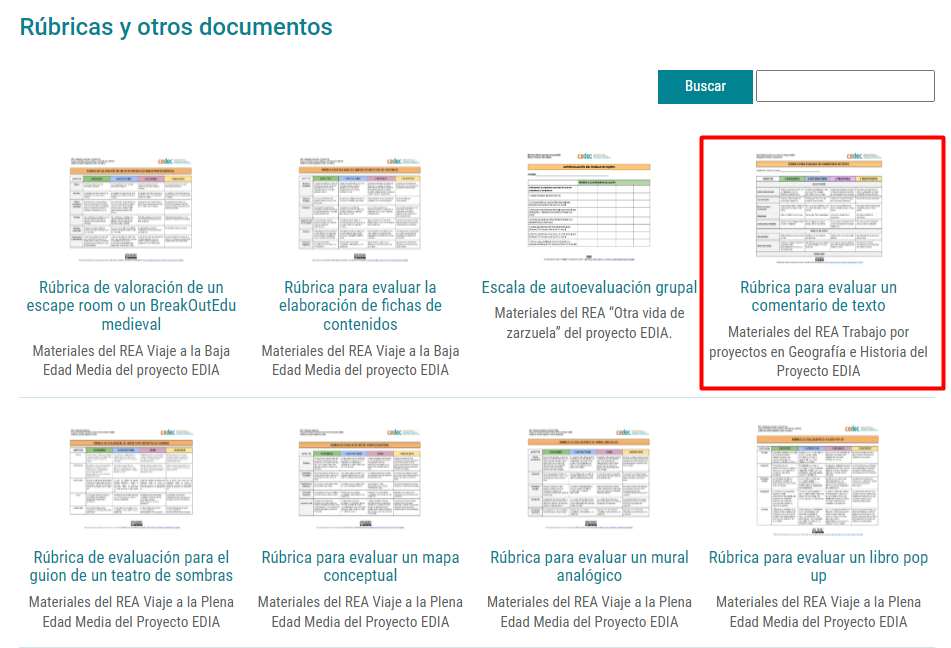Click the Rúbricas y otros documentos heading

(176, 27)
